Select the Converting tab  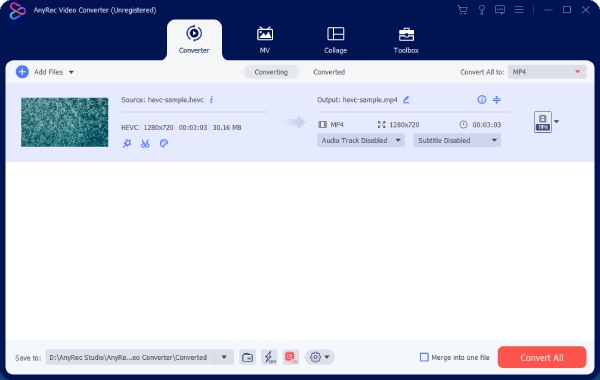(271, 72)
